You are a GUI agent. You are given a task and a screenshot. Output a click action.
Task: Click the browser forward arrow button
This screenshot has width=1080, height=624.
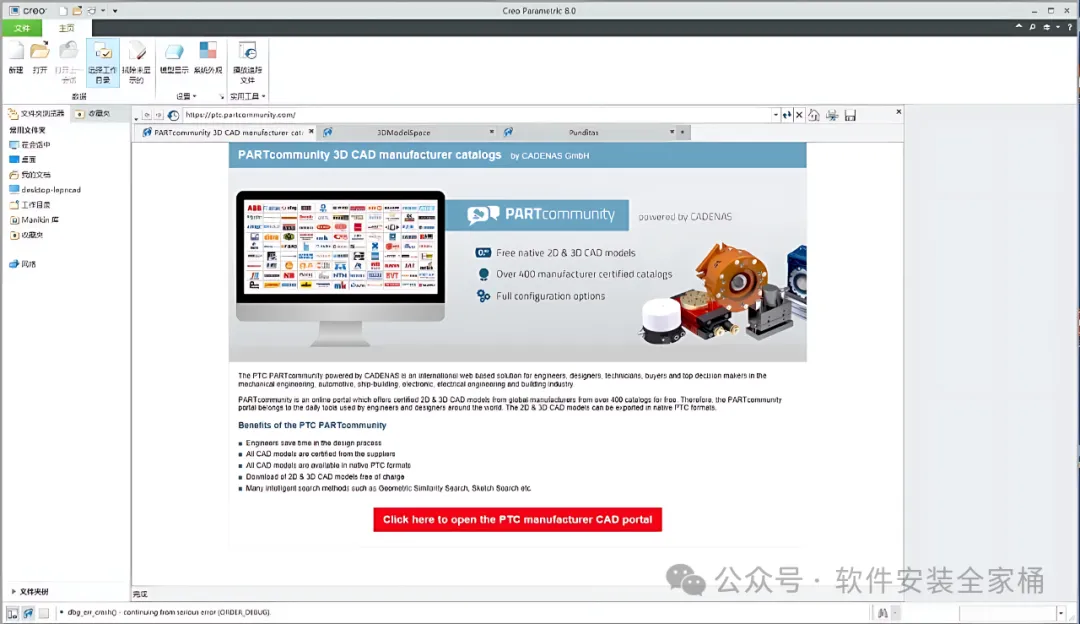pos(158,115)
